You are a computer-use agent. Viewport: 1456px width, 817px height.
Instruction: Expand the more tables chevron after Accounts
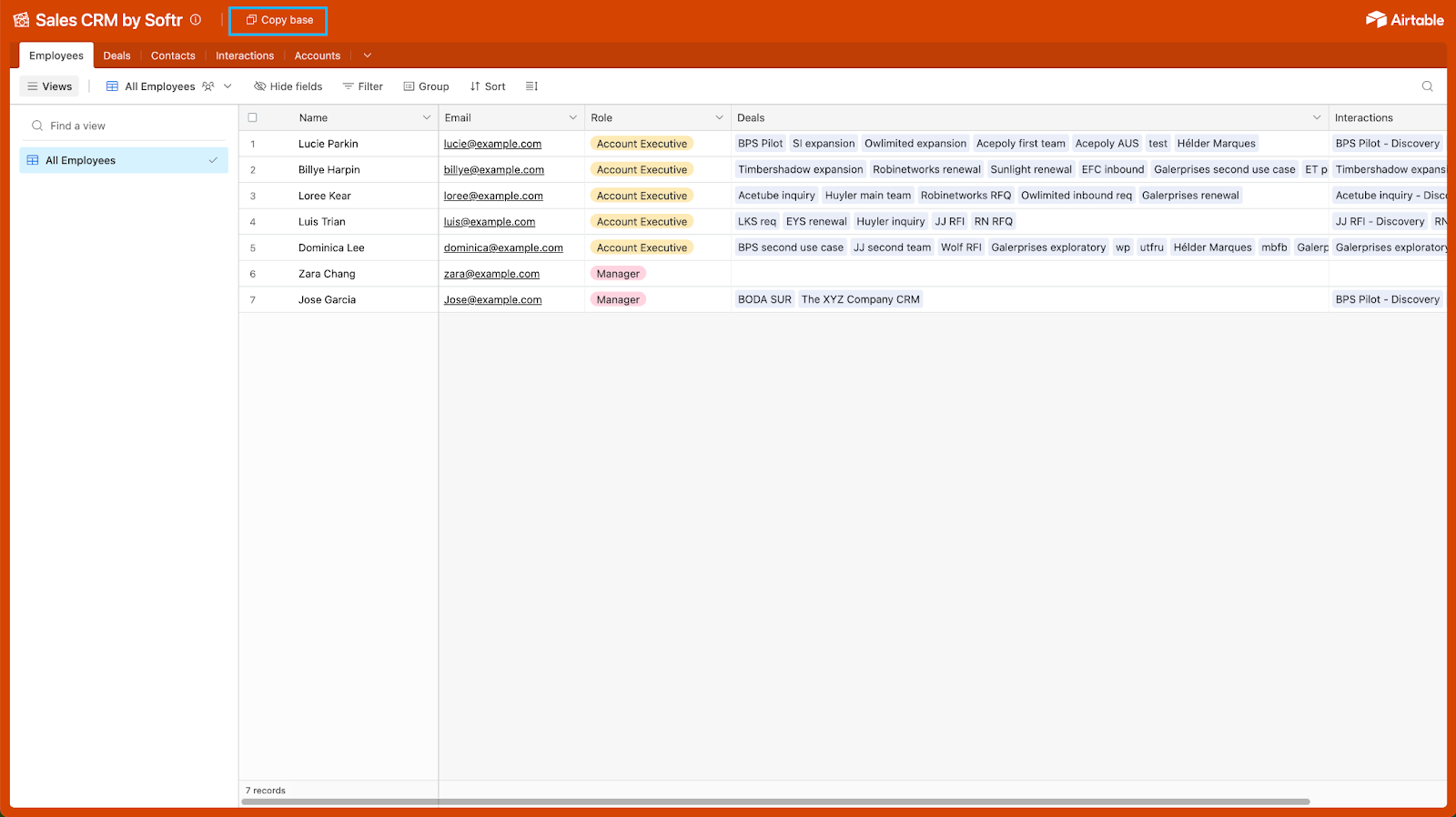click(x=368, y=55)
